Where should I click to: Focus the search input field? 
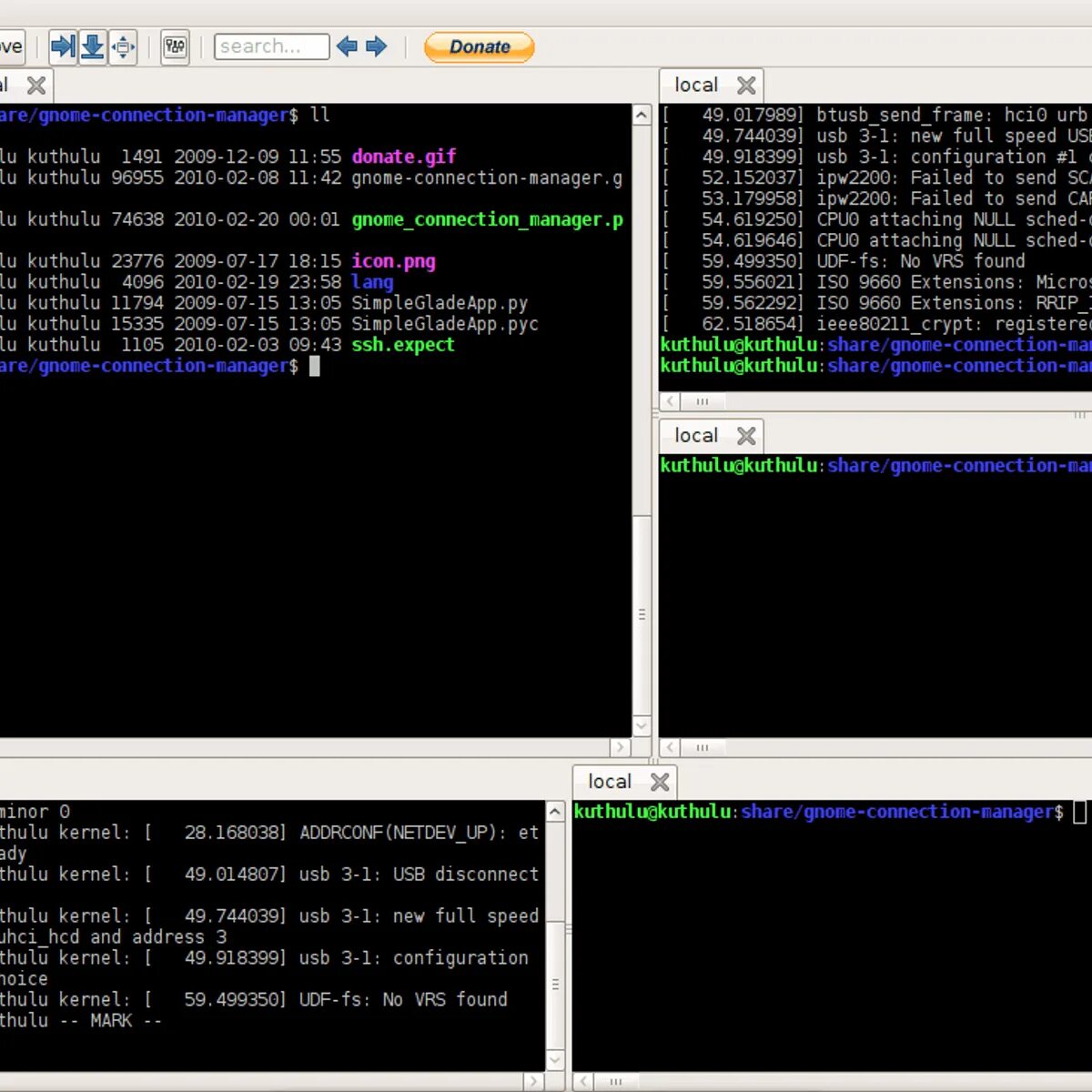coord(271,46)
